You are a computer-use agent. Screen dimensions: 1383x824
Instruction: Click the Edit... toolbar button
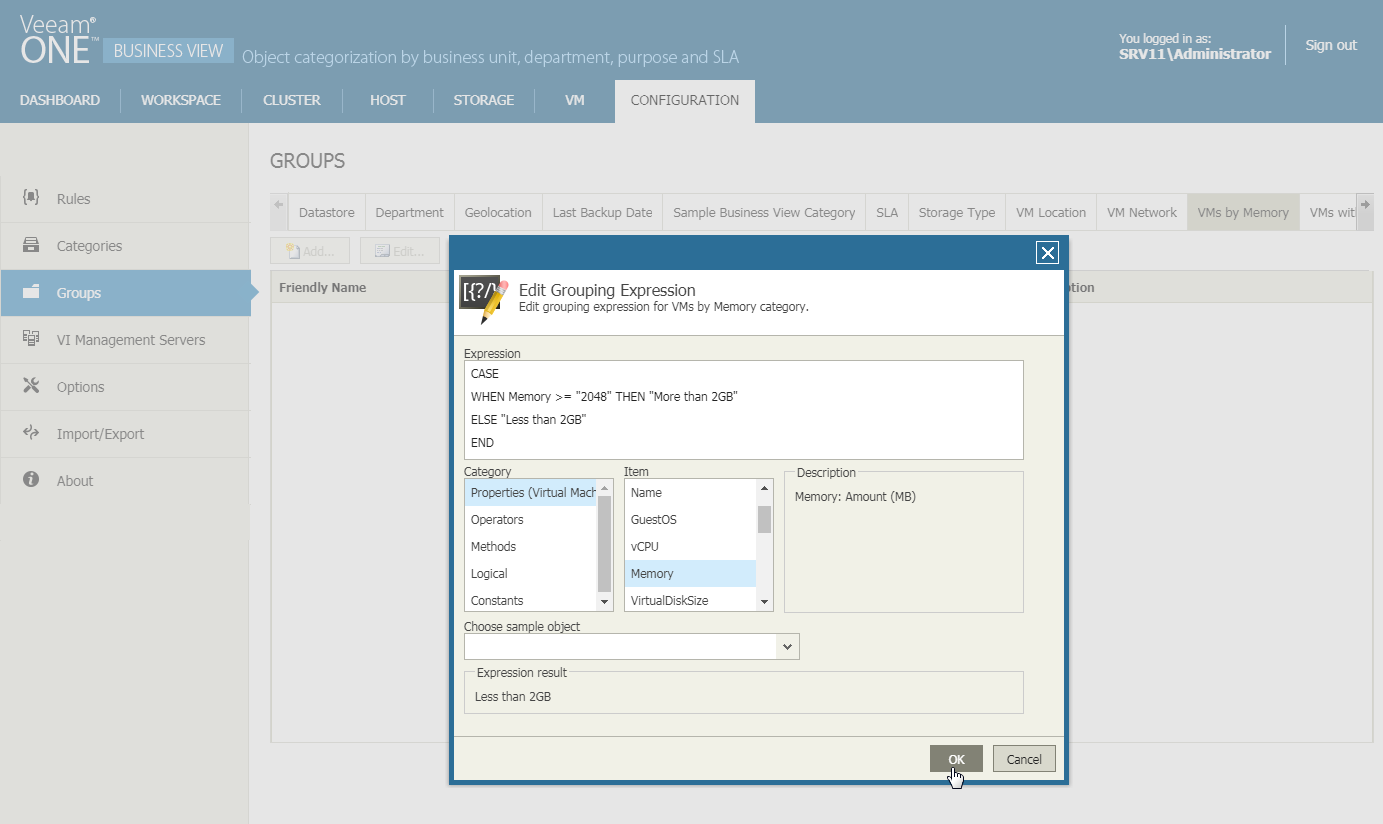coord(400,251)
